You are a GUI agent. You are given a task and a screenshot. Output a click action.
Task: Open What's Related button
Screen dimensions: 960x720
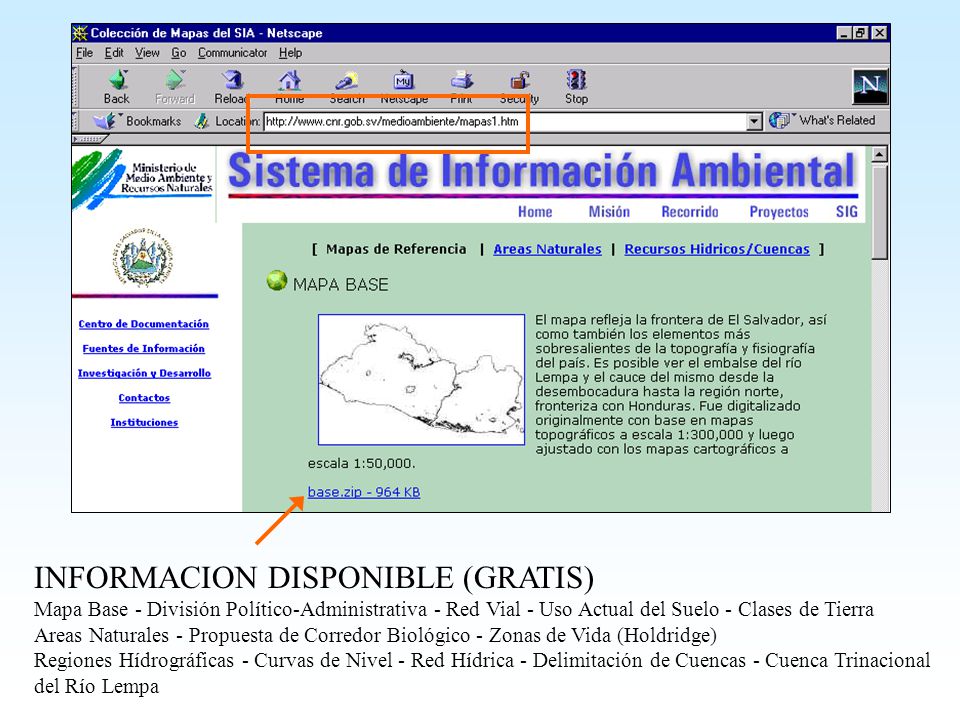(822, 121)
